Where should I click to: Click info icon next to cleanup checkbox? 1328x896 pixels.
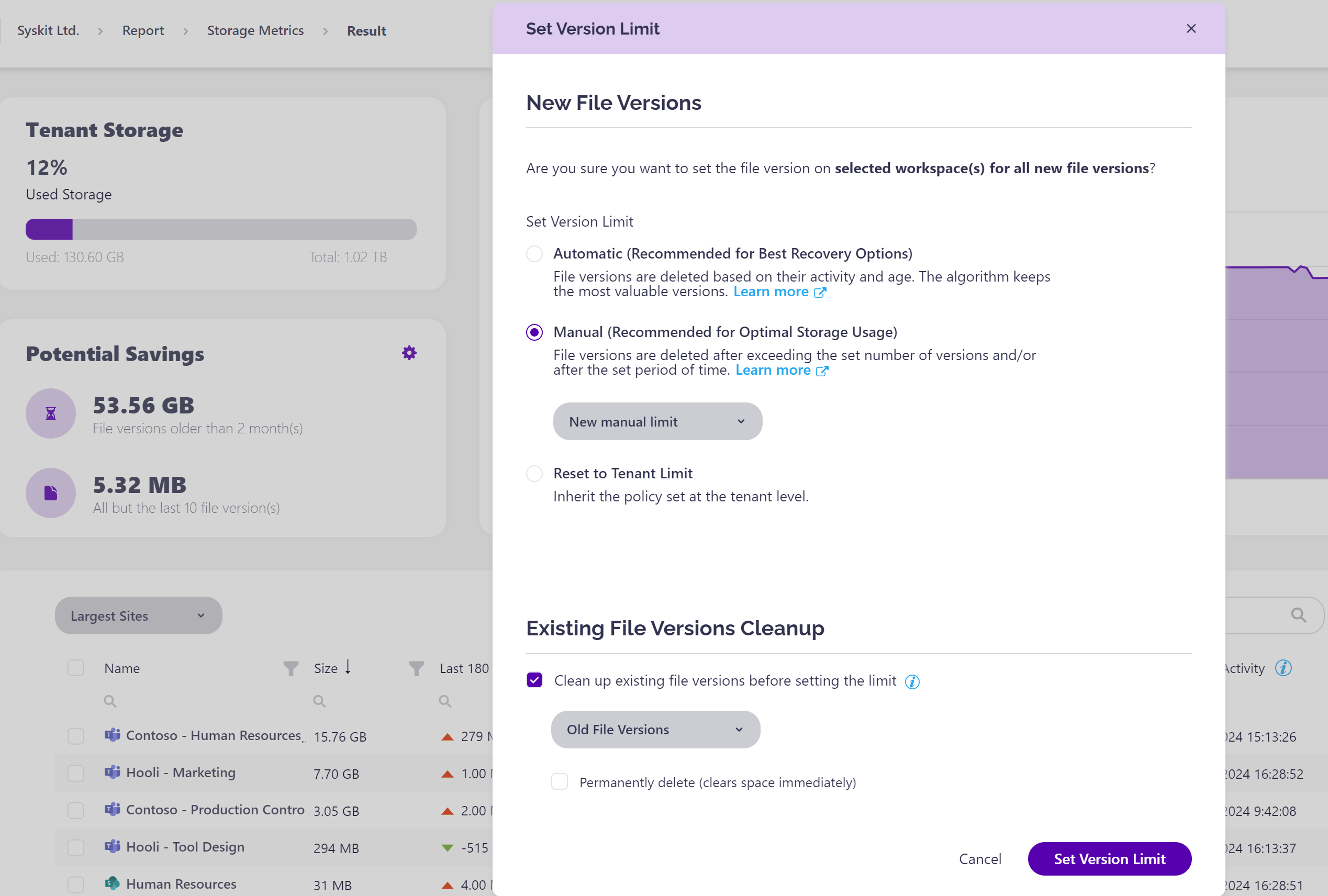912,681
